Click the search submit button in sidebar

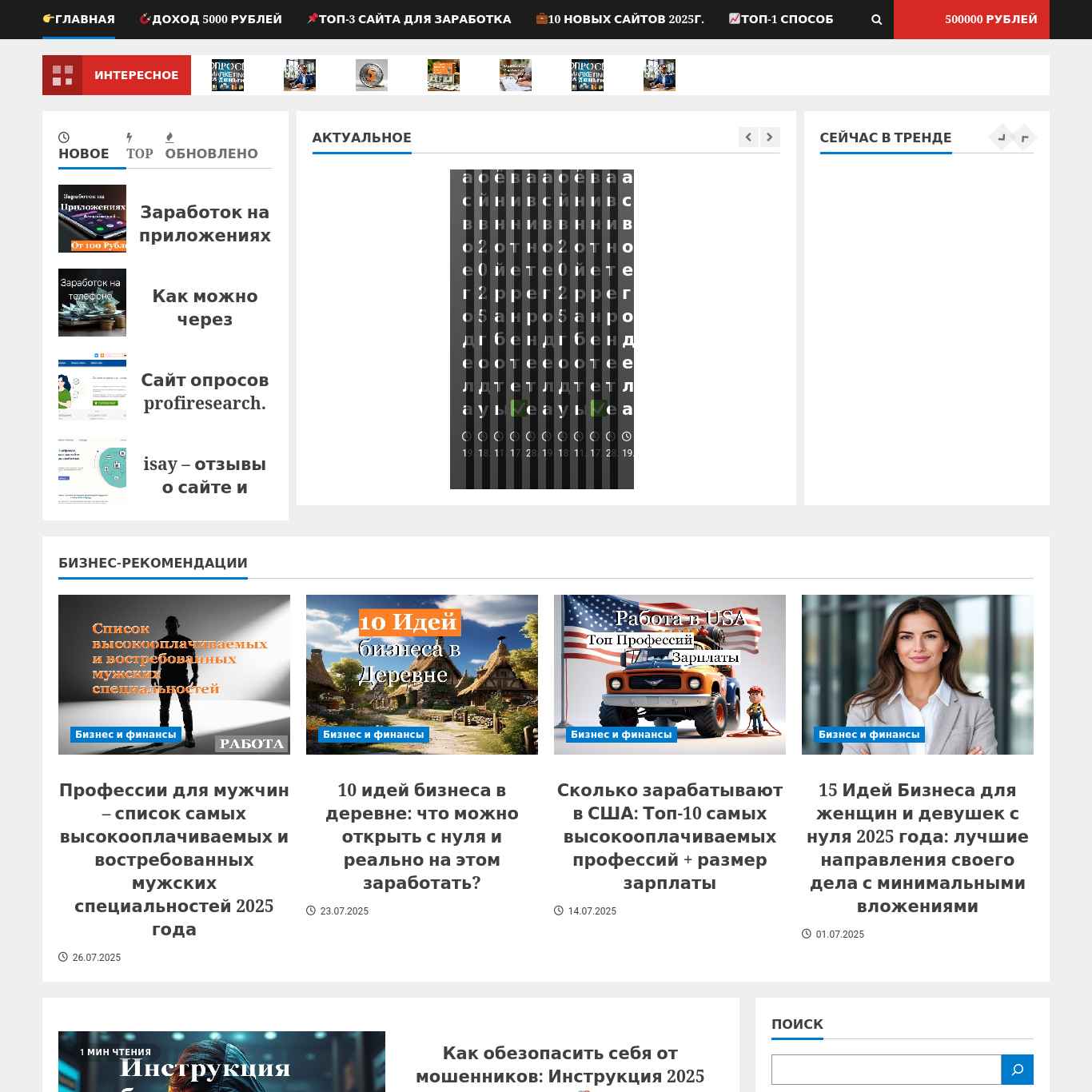tap(1017, 1069)
